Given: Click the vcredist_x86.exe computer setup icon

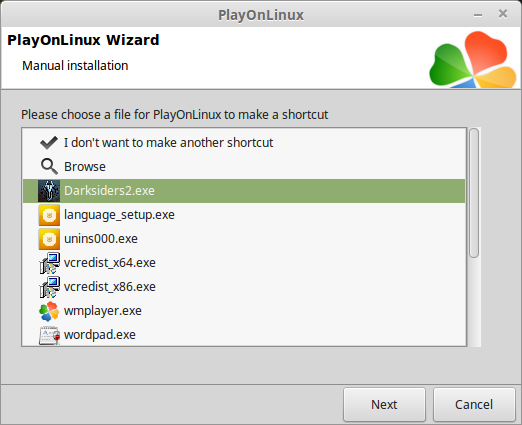Looking at the screenshot, I should pyautogui.click(x=49, y=287).
